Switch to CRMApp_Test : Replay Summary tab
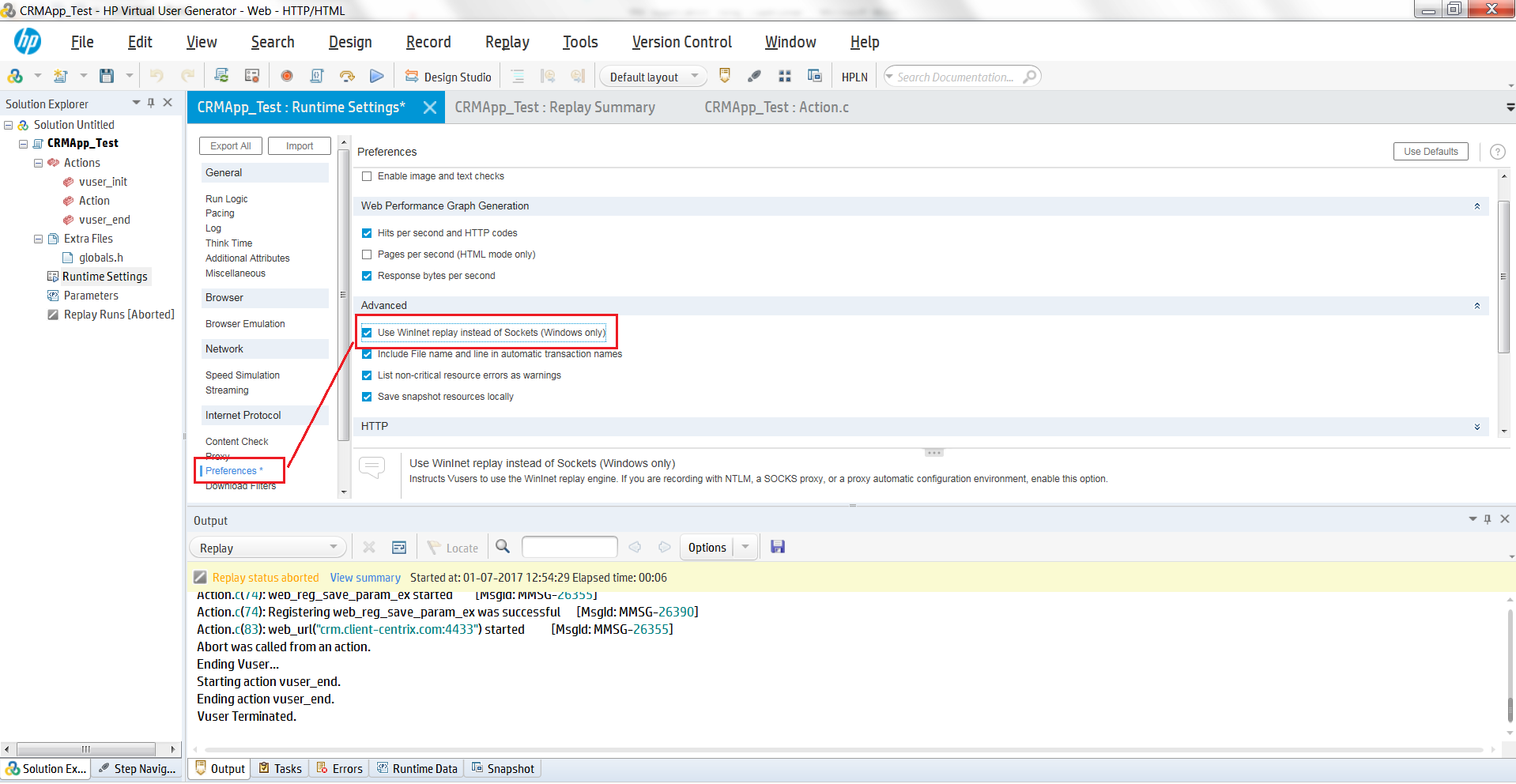The height and width of the screenshot is (784, 1516). (x=555, y=107)
